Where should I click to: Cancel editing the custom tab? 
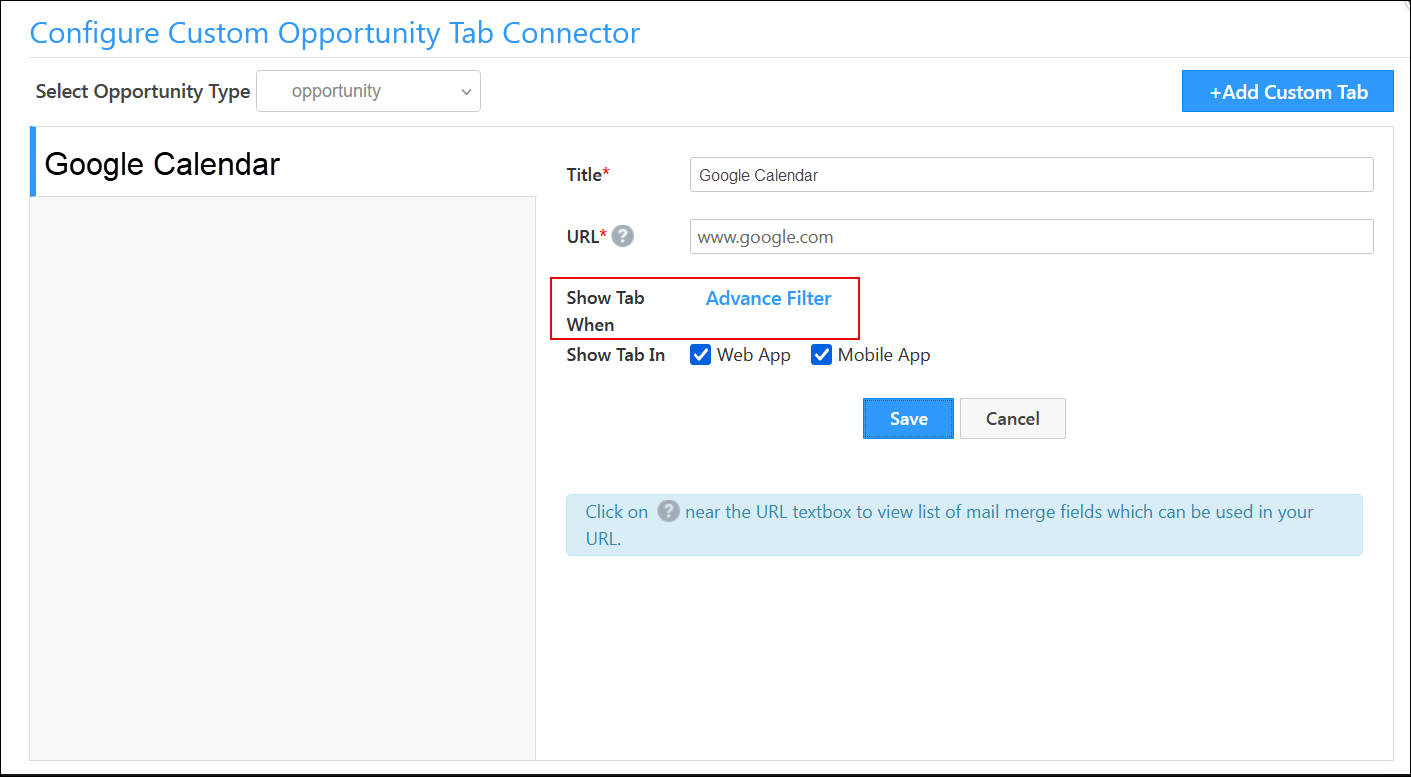click(1012, 418)
